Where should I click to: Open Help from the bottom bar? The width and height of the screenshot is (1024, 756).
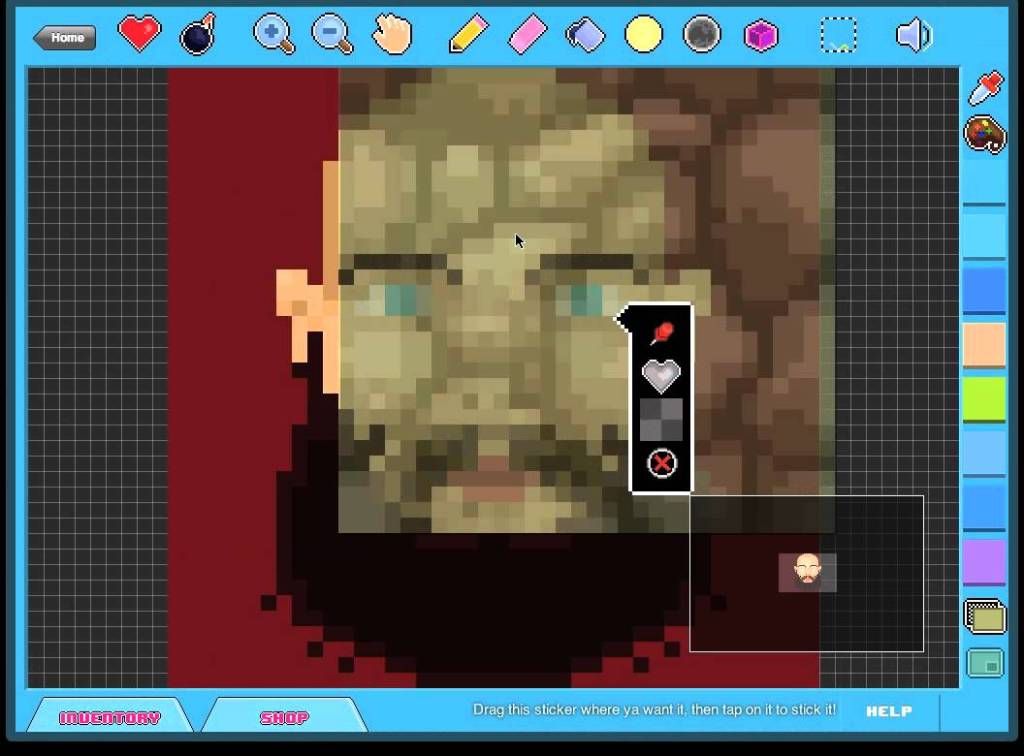(889, 712)
